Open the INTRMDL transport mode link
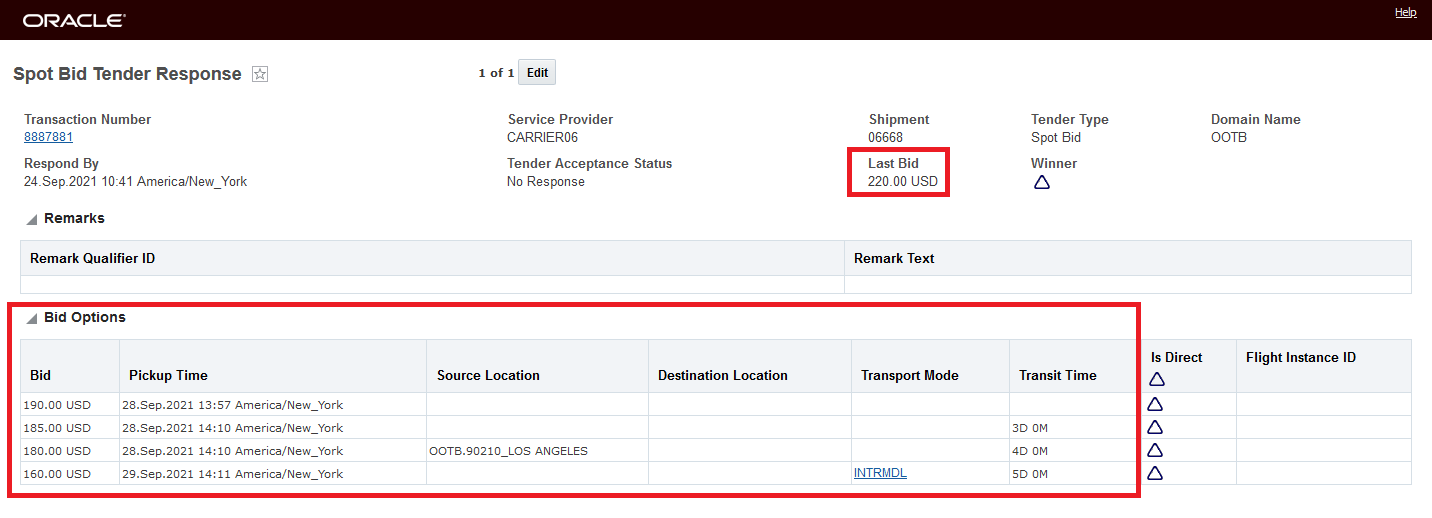This screenshot has height=518, width=1432. coord(880,473)
